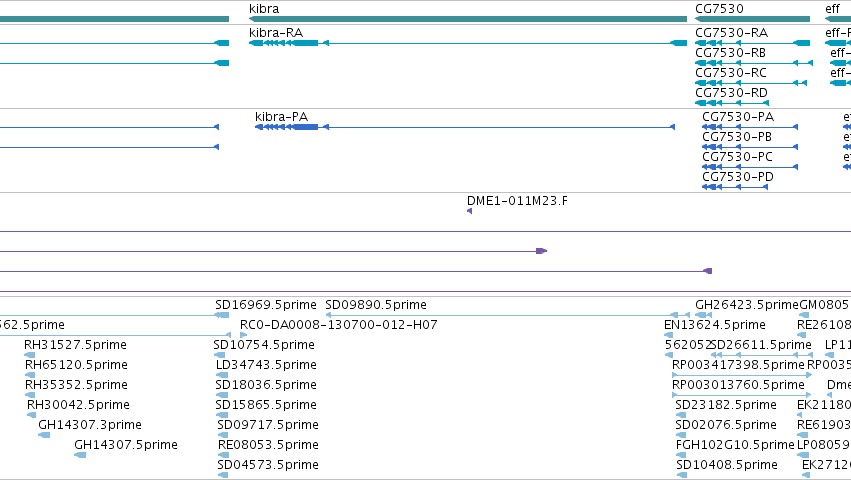Select protein label CG7530-PD
851x480 pixels.
(738, 177)
